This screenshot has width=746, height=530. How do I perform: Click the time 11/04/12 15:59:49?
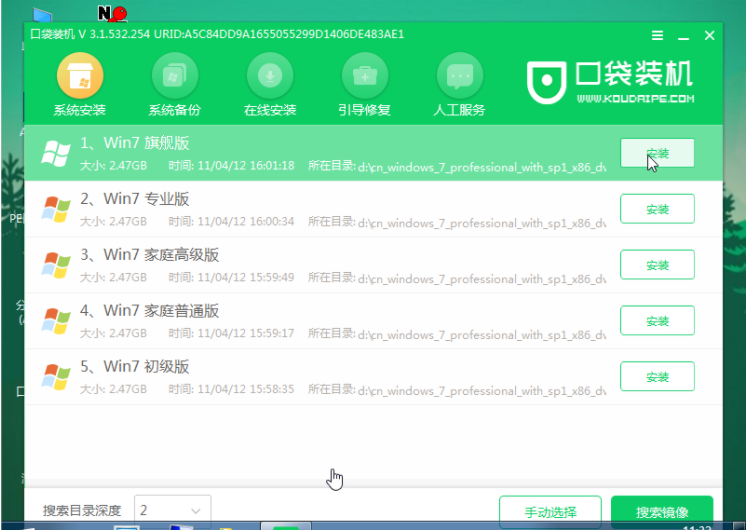coord(246,277)
